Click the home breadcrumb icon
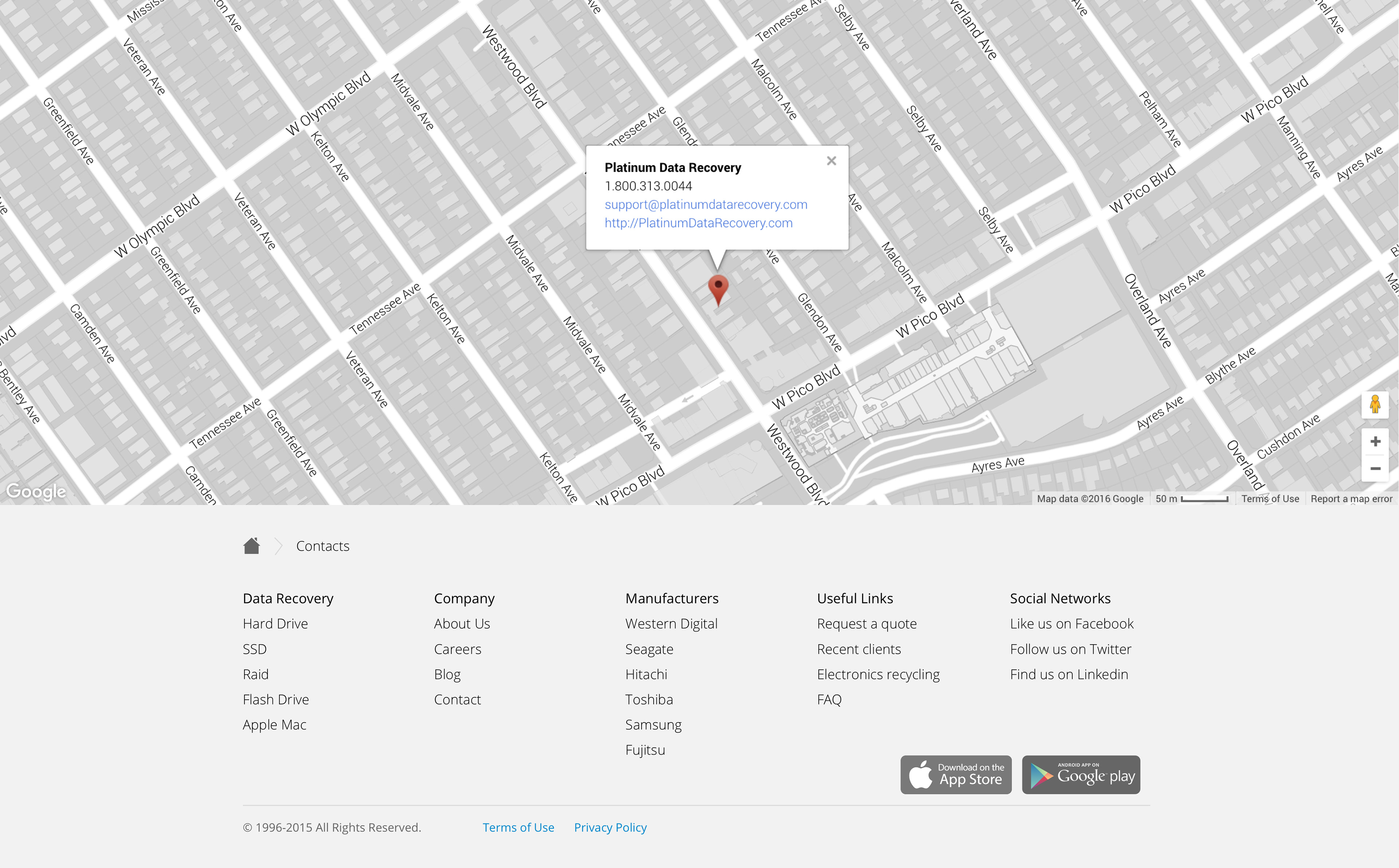This screenshot has height=868, width=1399. pyautogui.click(x=251, y=546)
